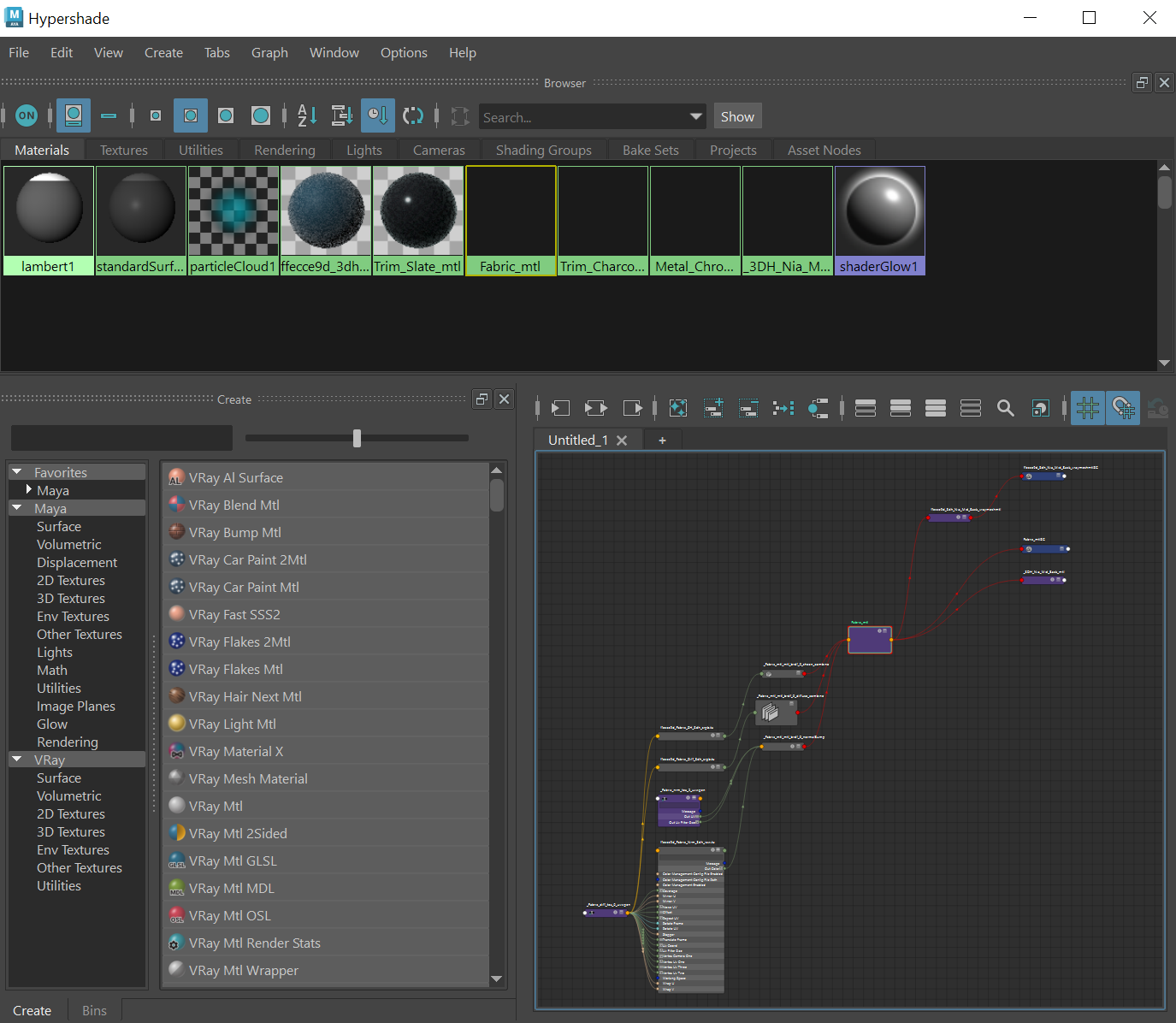Add a new graph tab with plus
This screenshot has width=1176, height=1023.
click(662, 440)
